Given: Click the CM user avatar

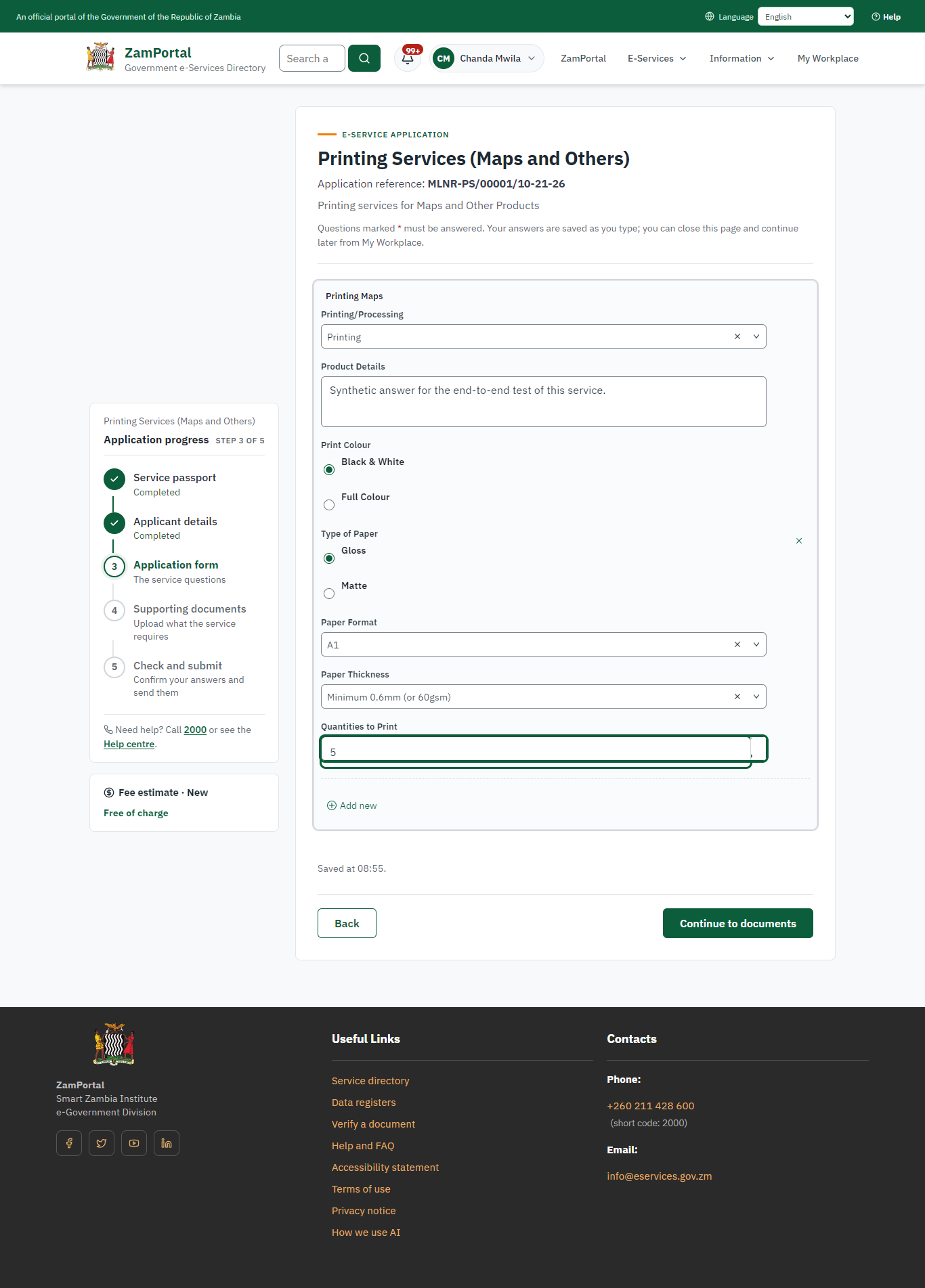Looking at the screenshot, I should coord(444,58).
